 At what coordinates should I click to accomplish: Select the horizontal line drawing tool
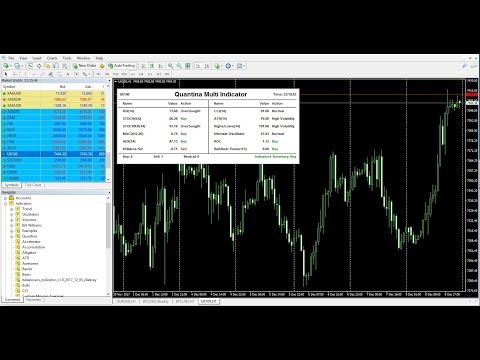coord(34,74)
